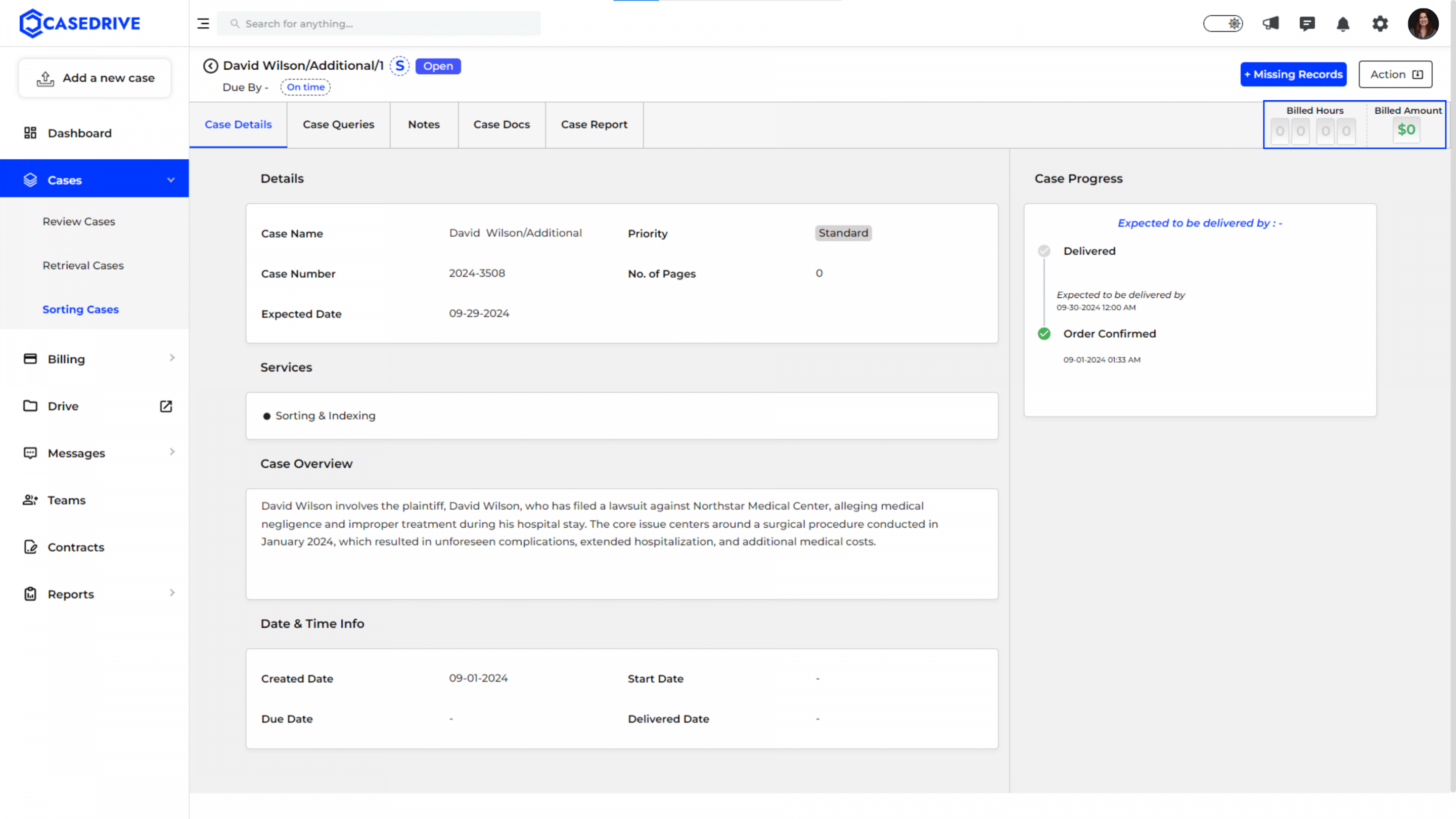Click the Open status badge

(438, 66)
